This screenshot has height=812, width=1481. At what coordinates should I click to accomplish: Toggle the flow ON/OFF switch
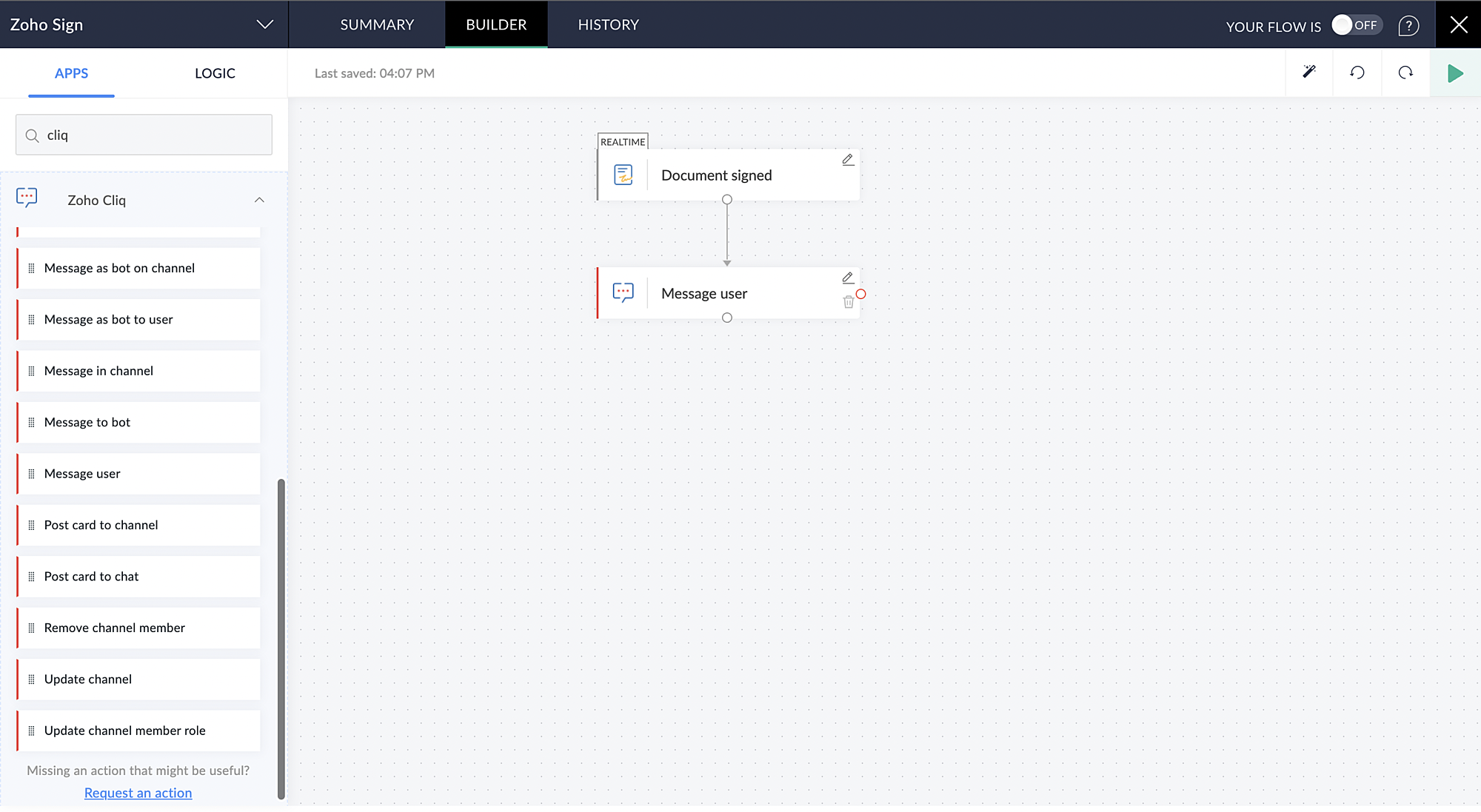coord(1356,25)
